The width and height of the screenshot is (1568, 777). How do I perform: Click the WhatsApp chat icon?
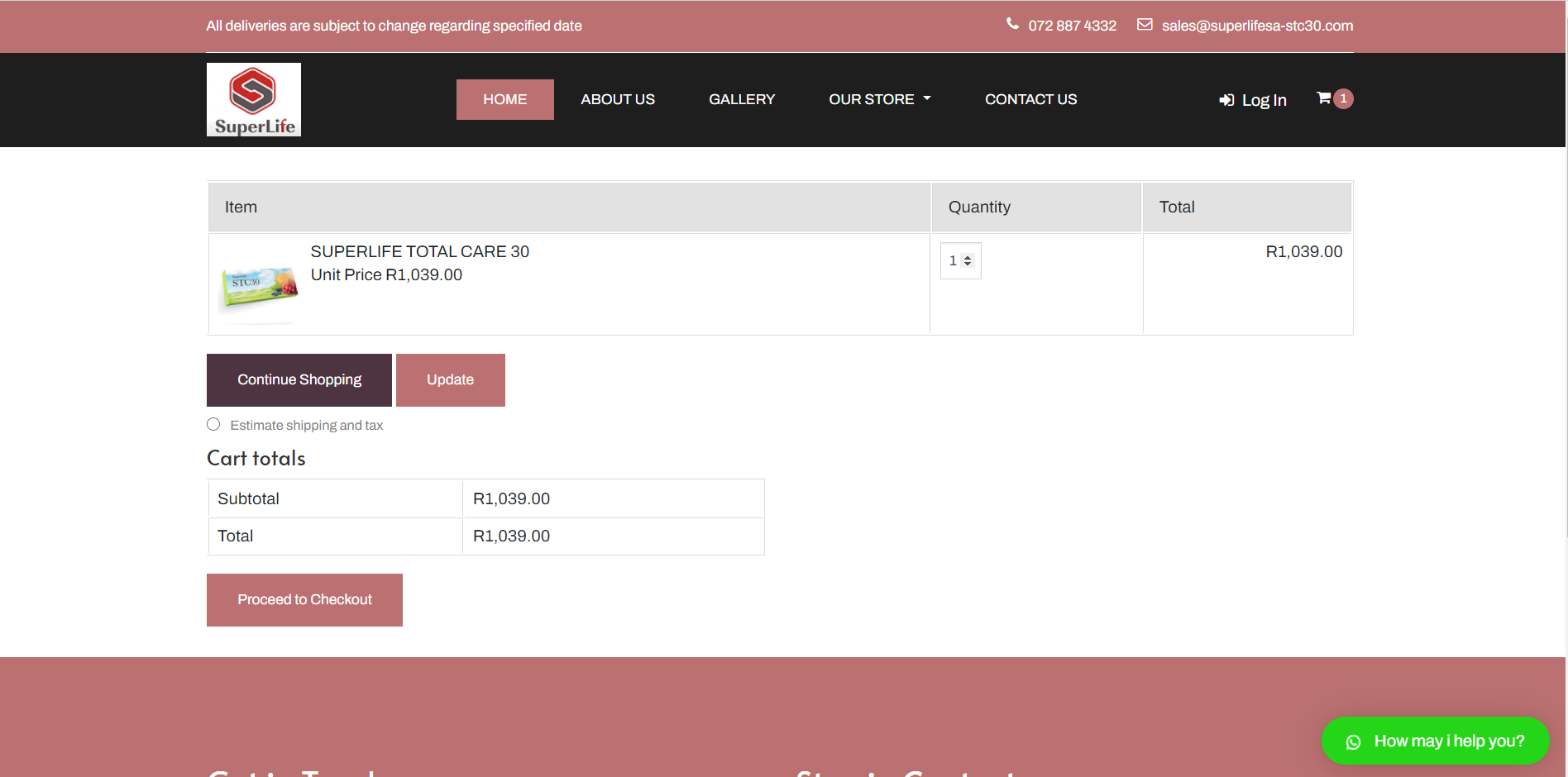click(1353, 742)
